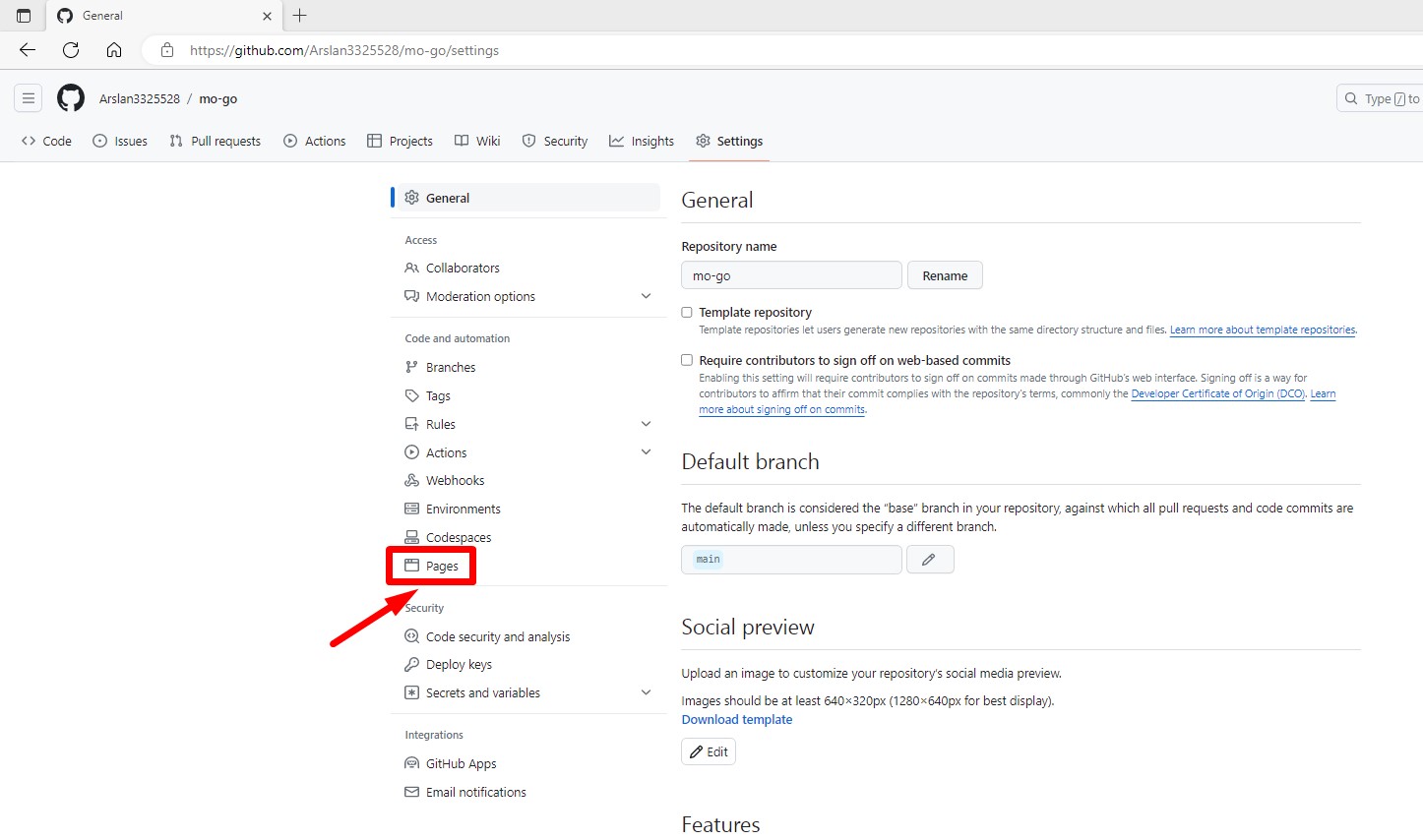Open more about signing off on commits link
Viewport: 1423px width, 840px height.
(x=782, y=409)
